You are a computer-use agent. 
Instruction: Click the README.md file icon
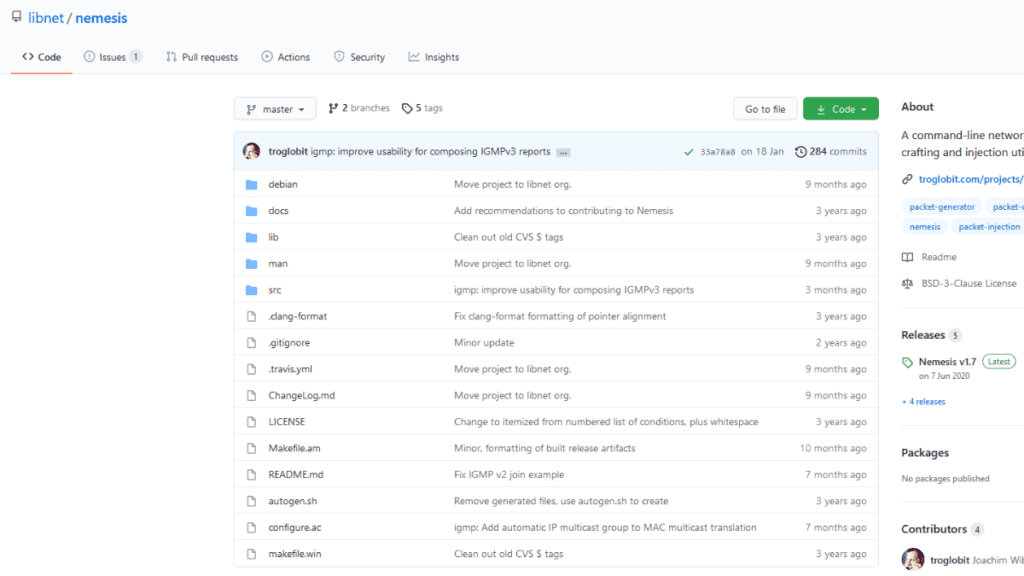pyautogui.click(x=251, y=475)
